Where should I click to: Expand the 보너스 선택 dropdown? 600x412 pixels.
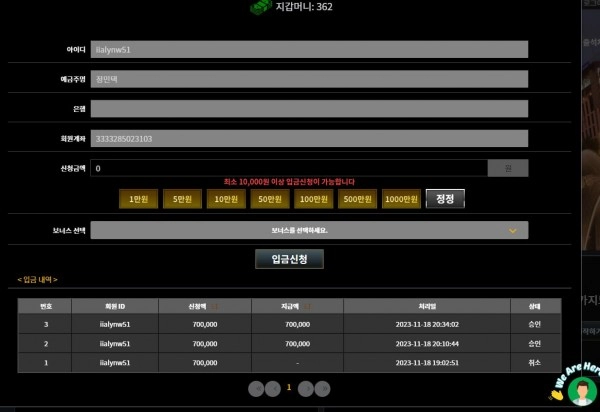309,230
